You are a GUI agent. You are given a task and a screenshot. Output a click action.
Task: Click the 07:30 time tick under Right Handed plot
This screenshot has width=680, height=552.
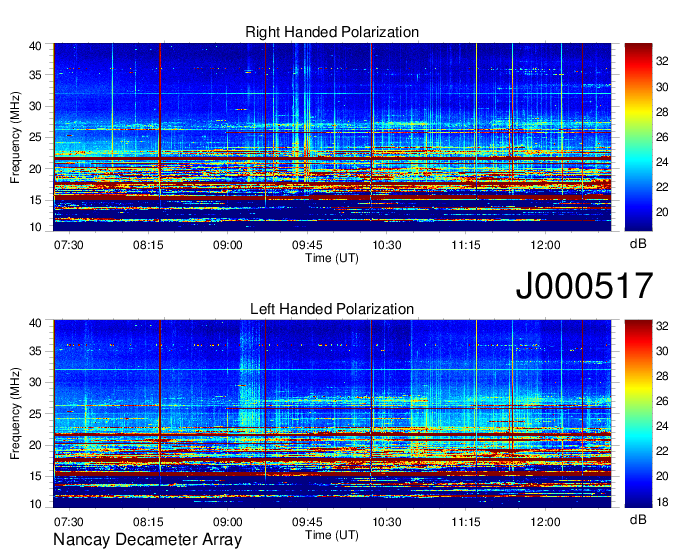[69, 245]
